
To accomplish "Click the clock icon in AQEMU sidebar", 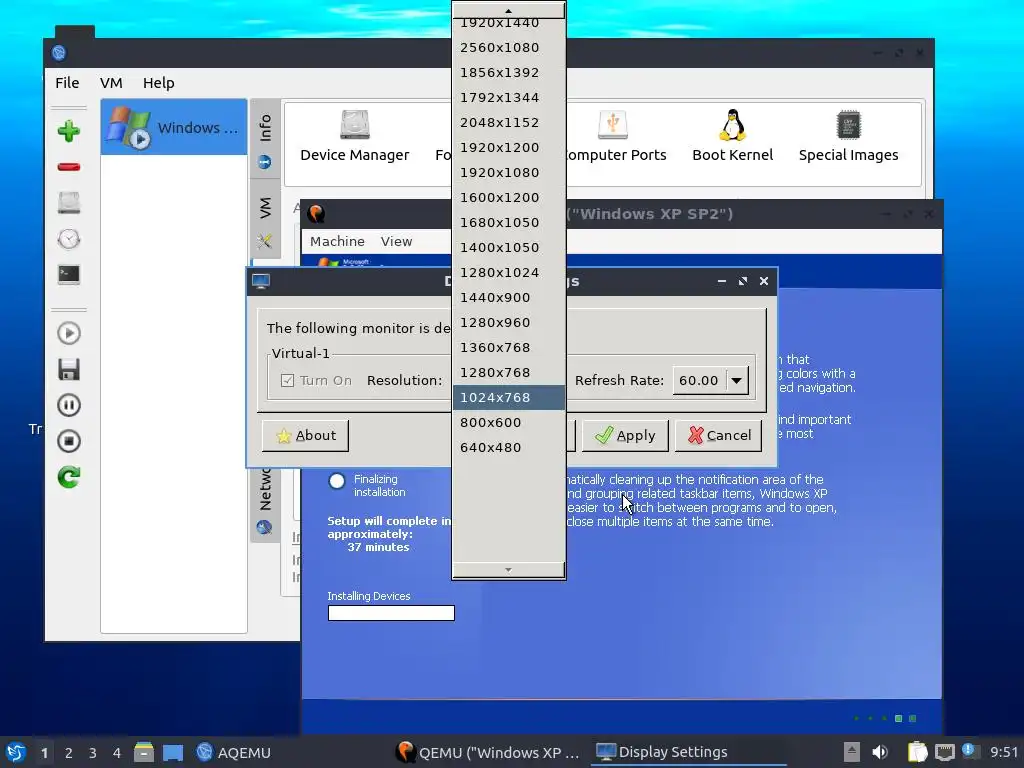I will click(x=69, y=239).
